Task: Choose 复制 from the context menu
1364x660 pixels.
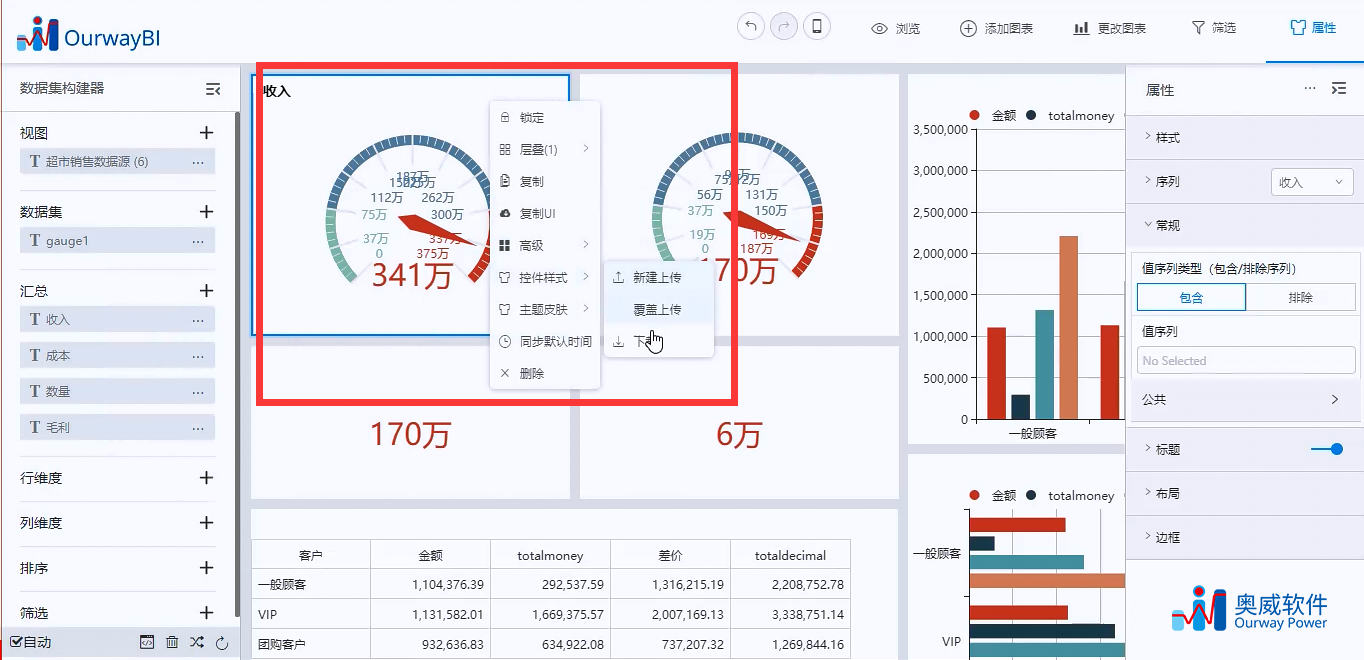Action: coord(544,182)
